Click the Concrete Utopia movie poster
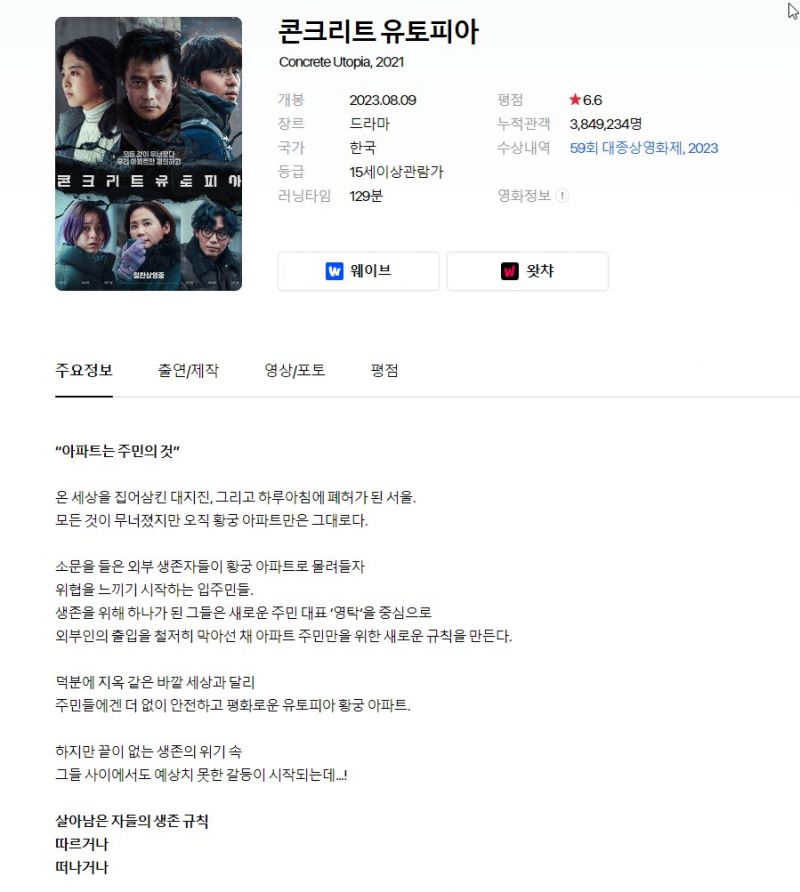Screen dimensions: 800x892 (149, 154)
